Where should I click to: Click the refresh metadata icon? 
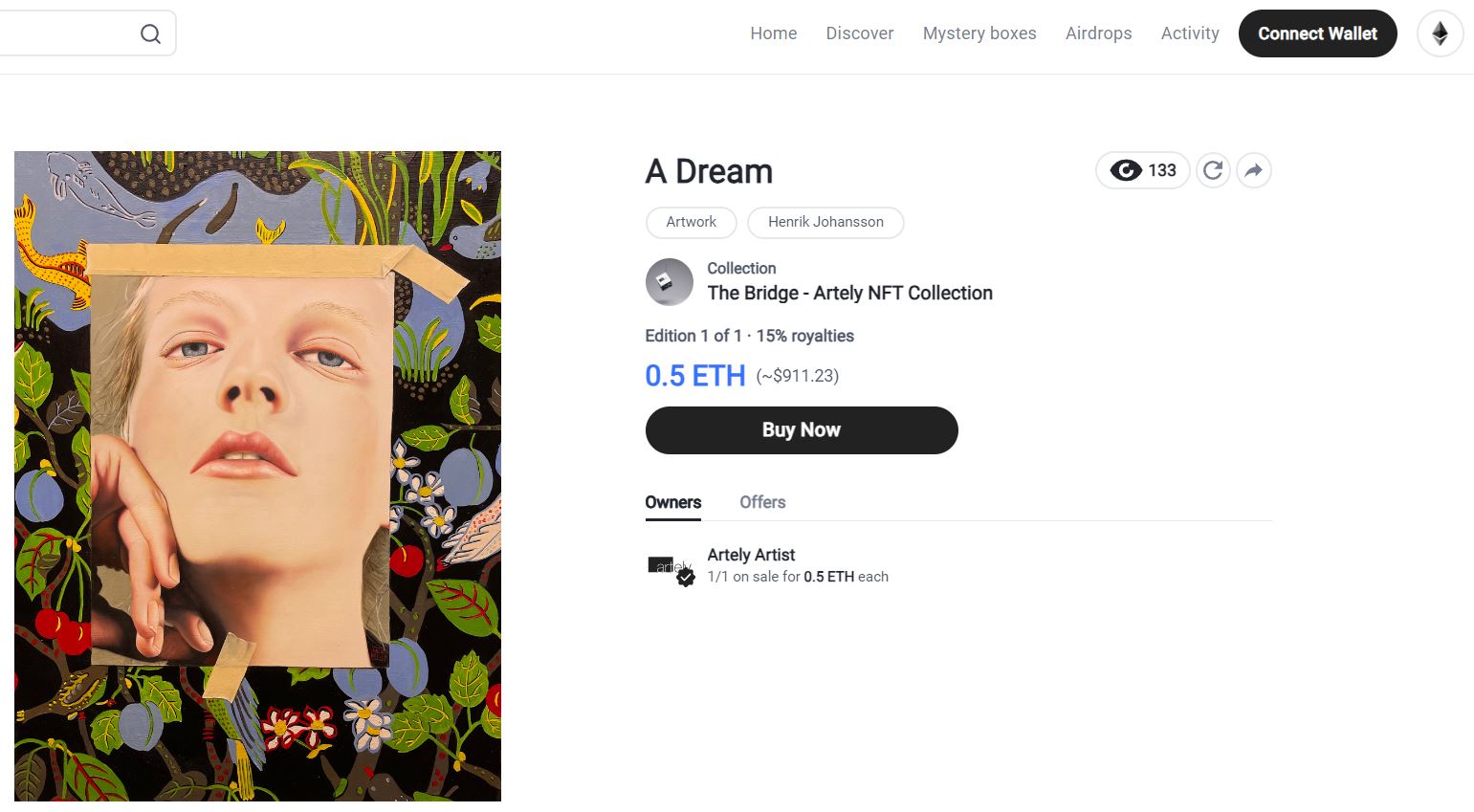tap(1213, 170)
